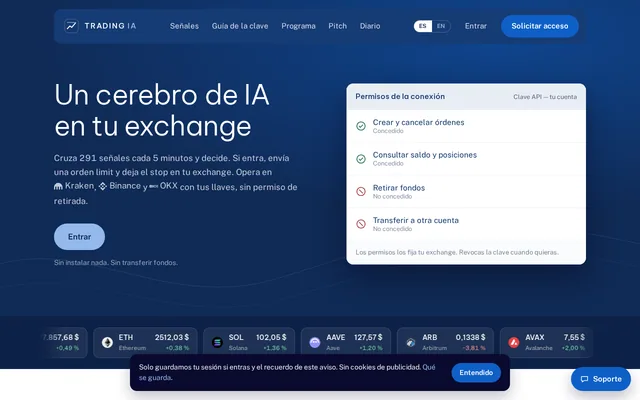
Task: Click the Entrar button under hero text
Action: [x=79, y=237]
